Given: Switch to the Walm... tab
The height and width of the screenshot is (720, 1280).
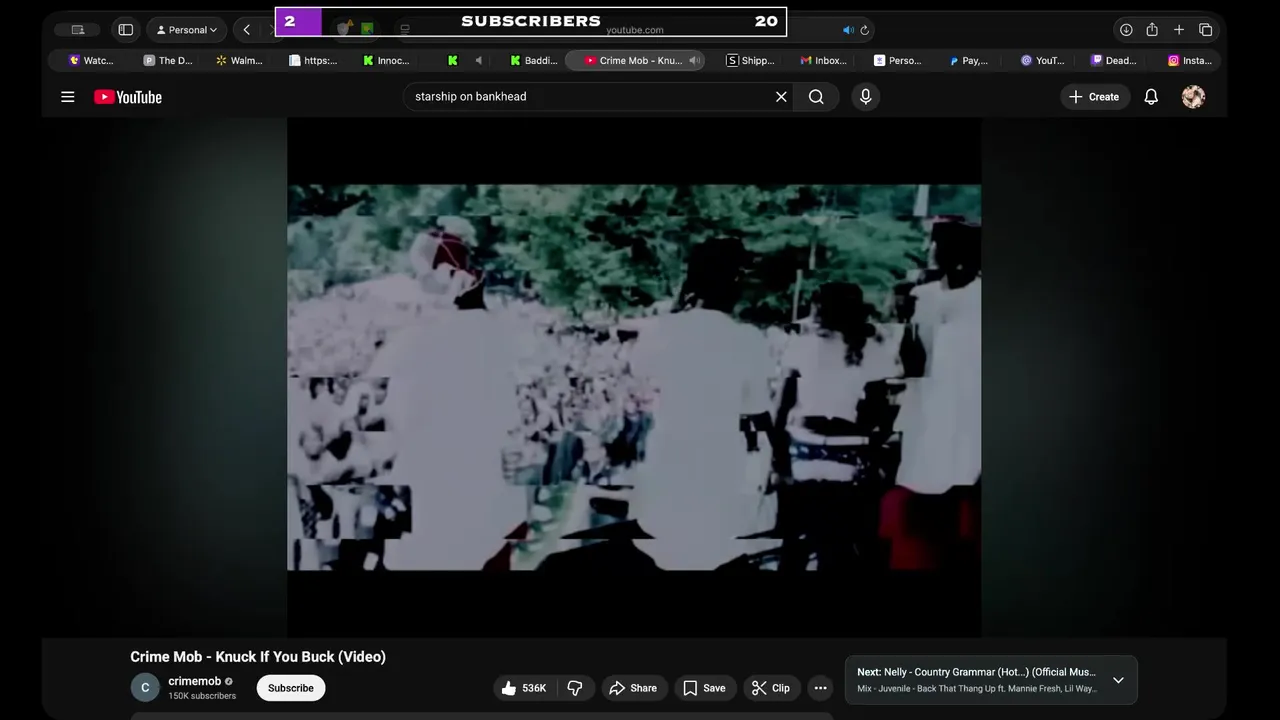Looking at the screenshot, I should [x=240, y=61].
